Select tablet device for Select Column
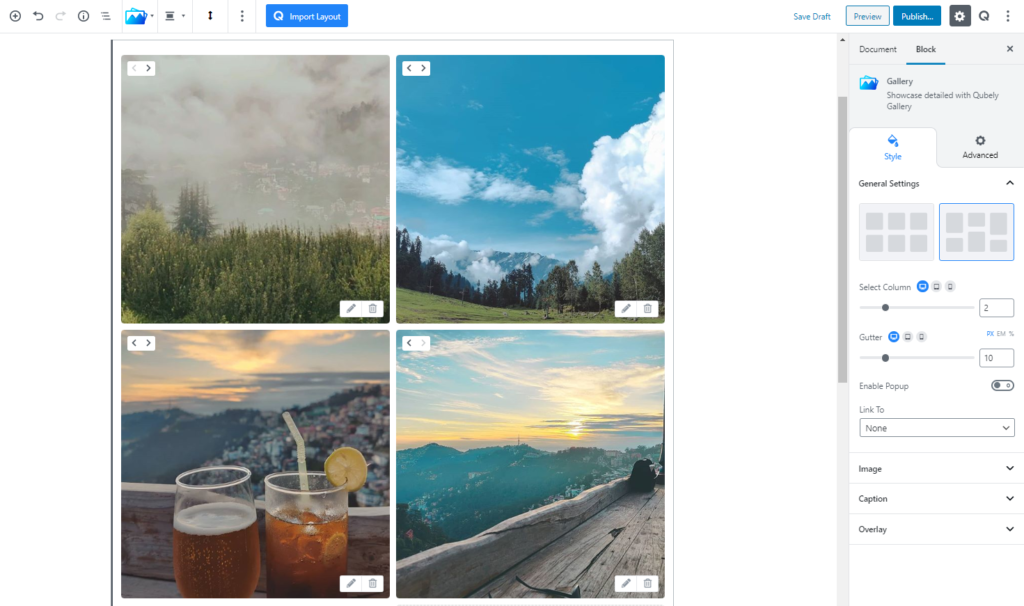Screen dimensions: 1024x606 (x=936, y=287)
